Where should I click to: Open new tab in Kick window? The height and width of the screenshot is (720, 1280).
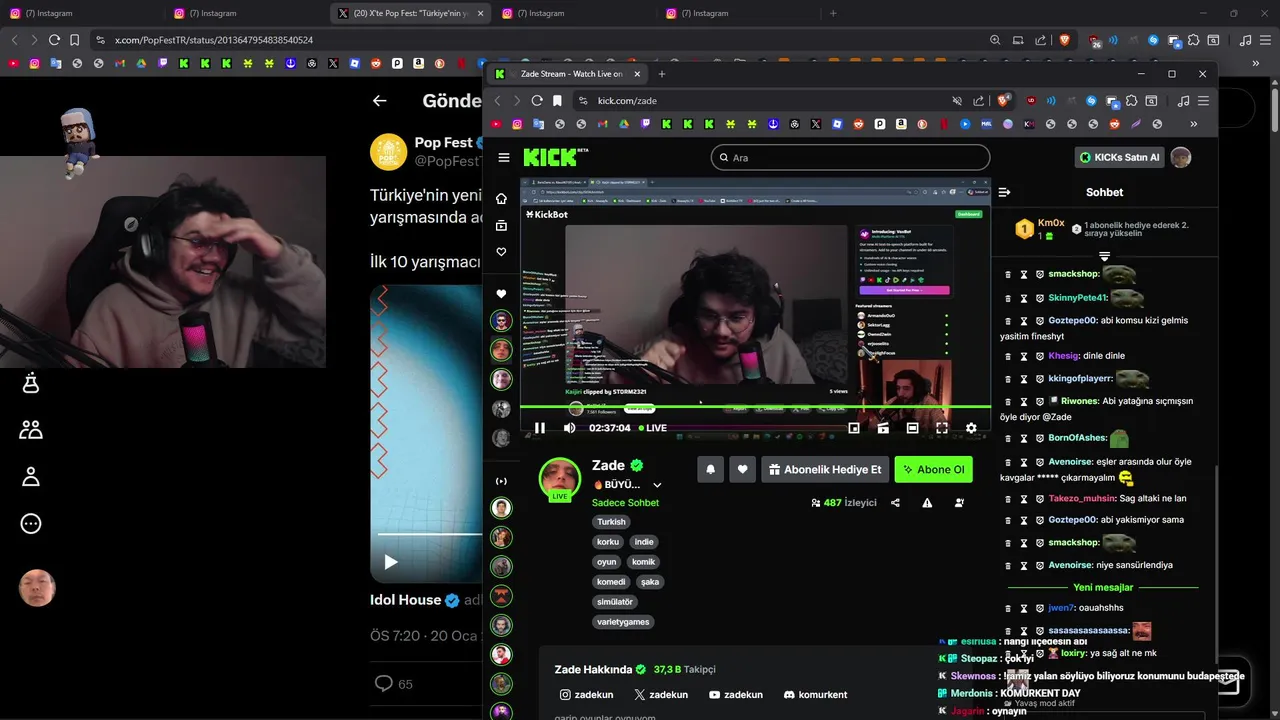point(661,73)
